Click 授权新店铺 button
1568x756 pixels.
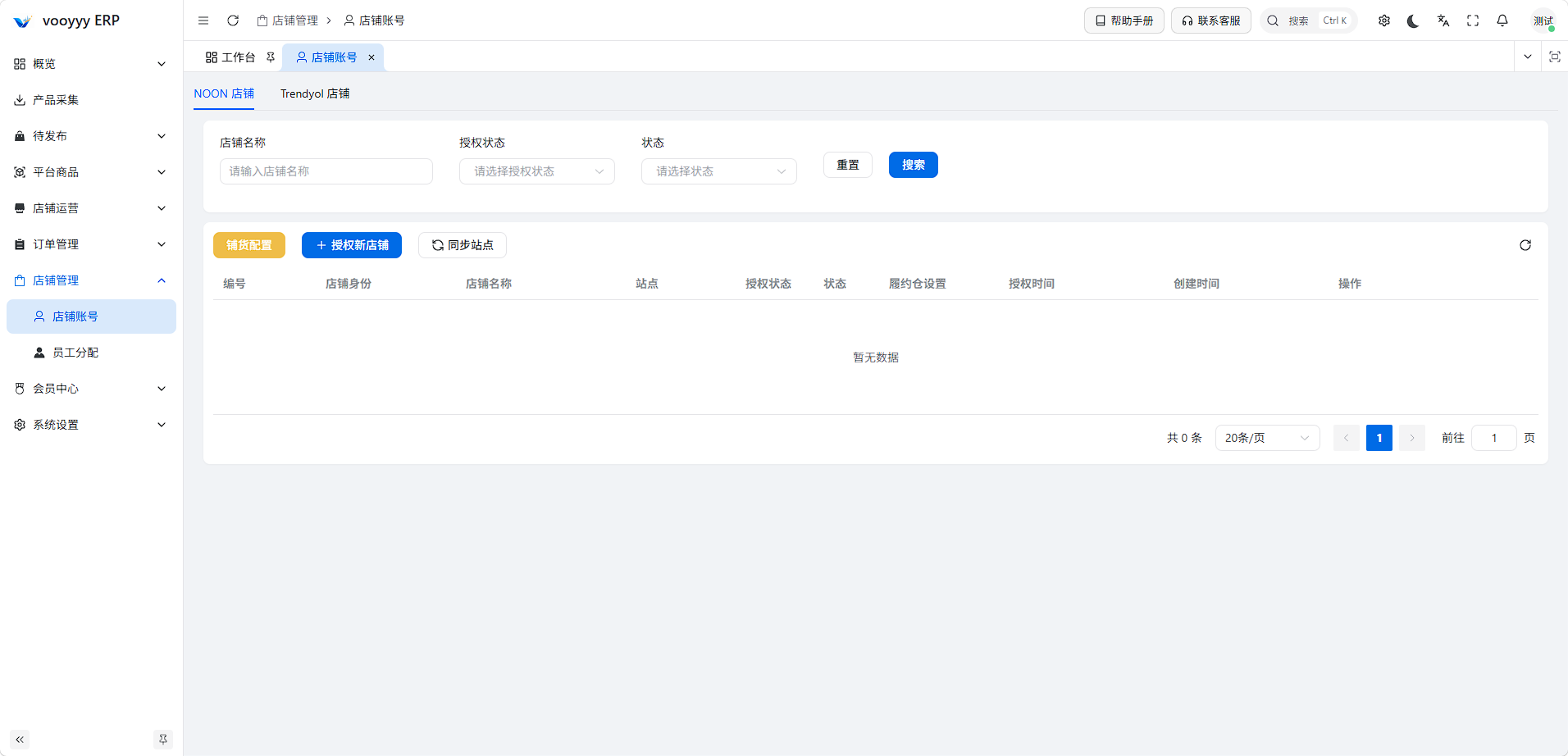pyautogui.click(x=352, y=245)
